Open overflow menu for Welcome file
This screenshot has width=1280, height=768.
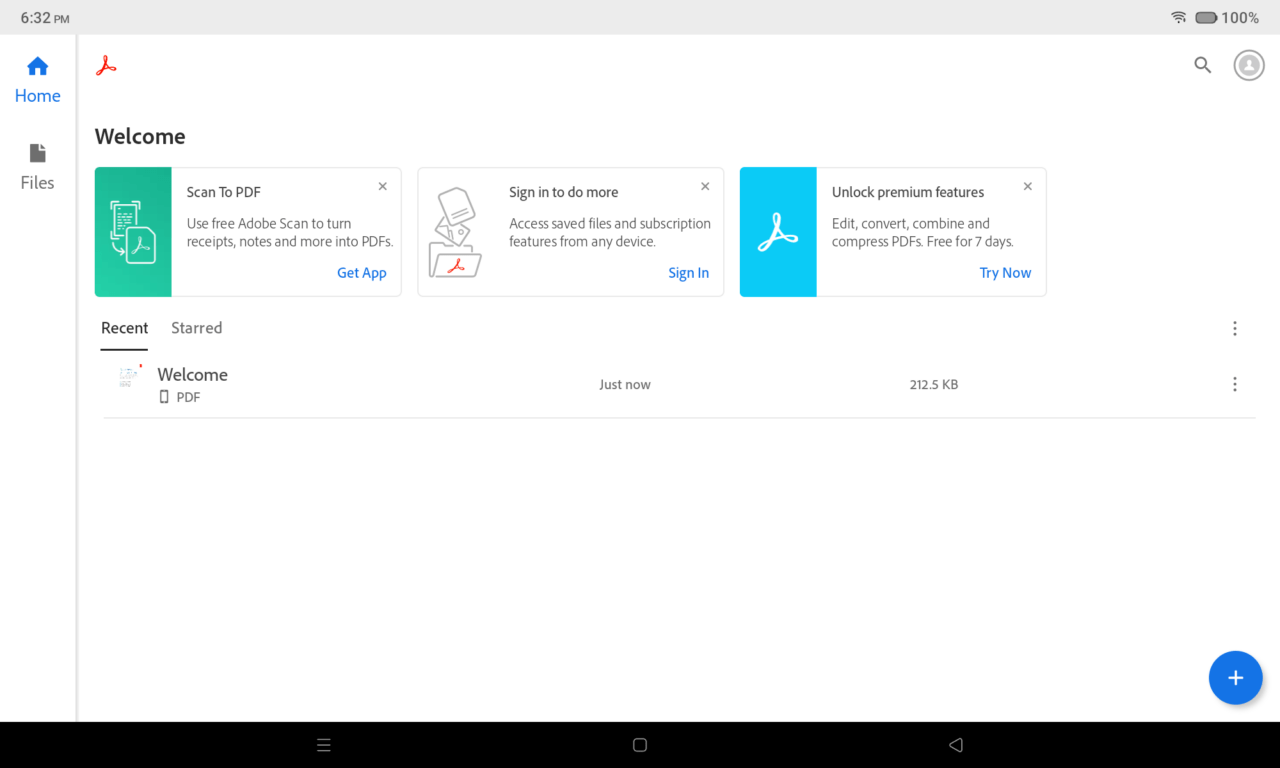tap(1234, 384)
